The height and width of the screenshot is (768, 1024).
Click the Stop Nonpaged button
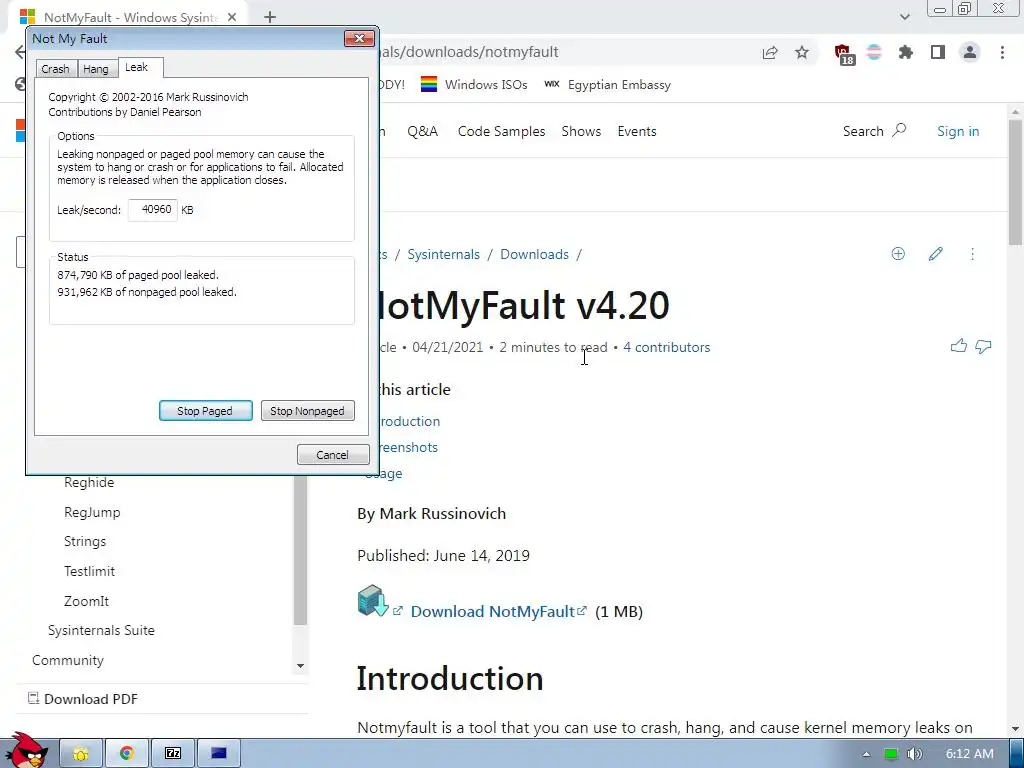(308, 411)
